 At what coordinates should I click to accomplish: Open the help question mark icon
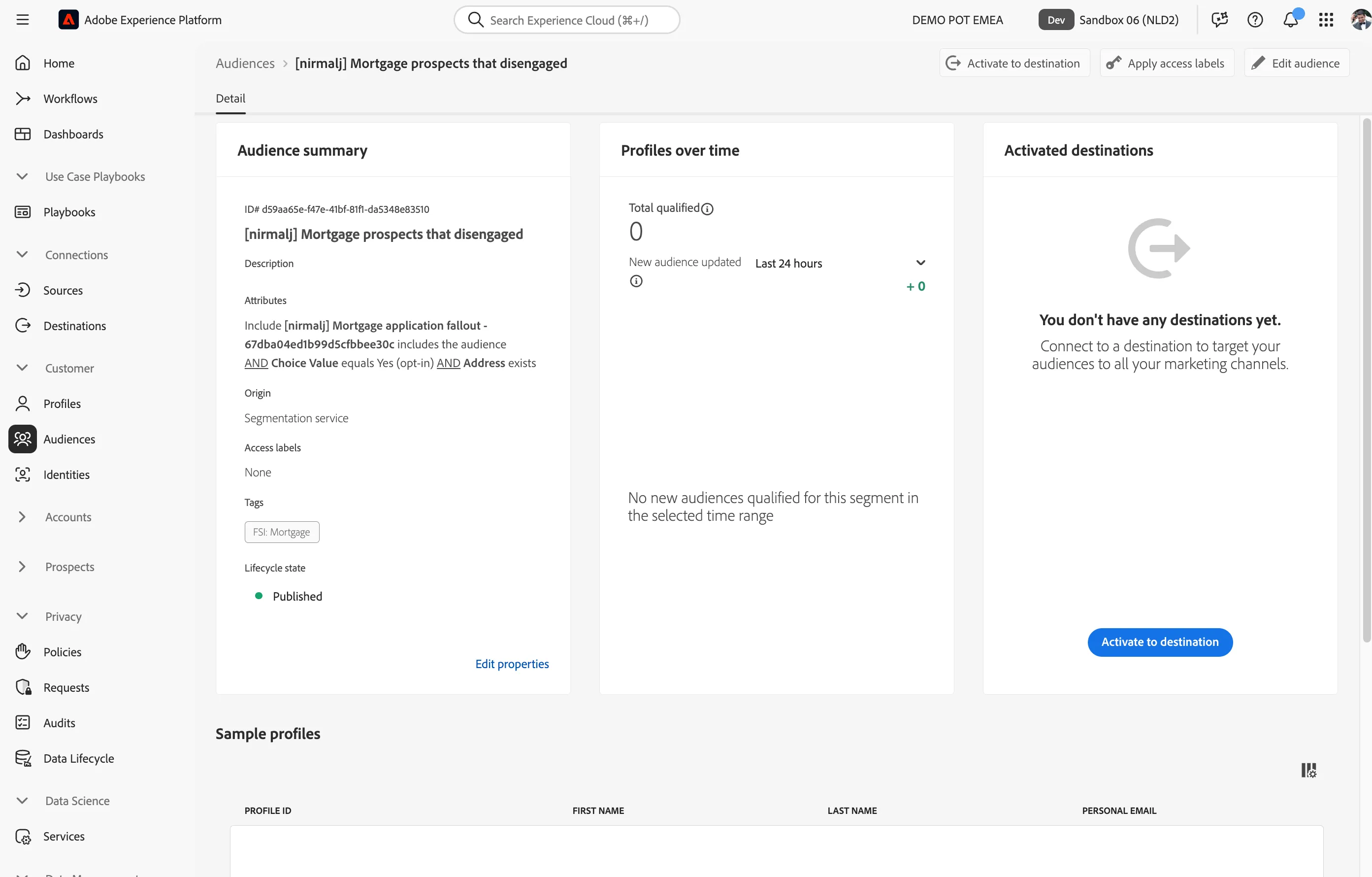[1255, 20]
